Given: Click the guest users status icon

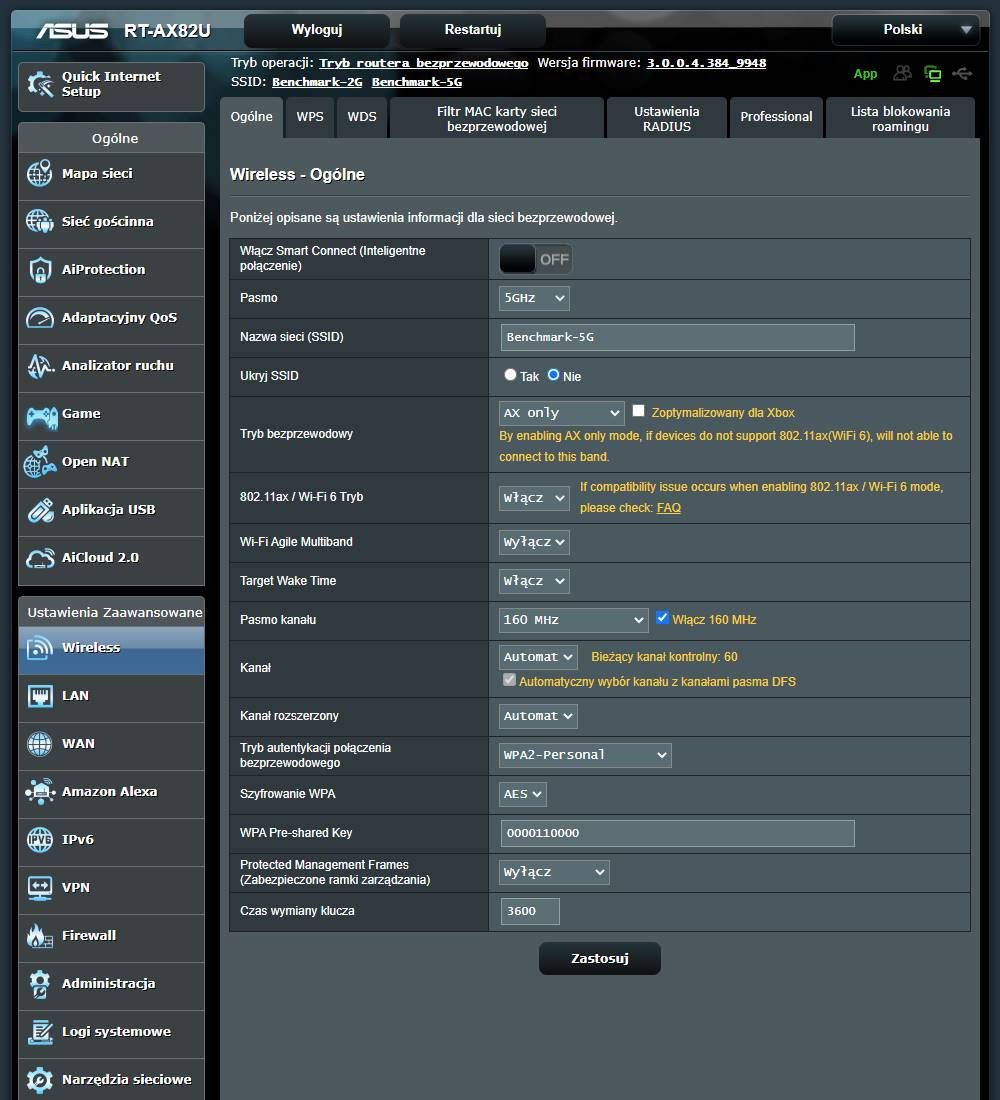Looking at the screenshot, I should 902,73.
